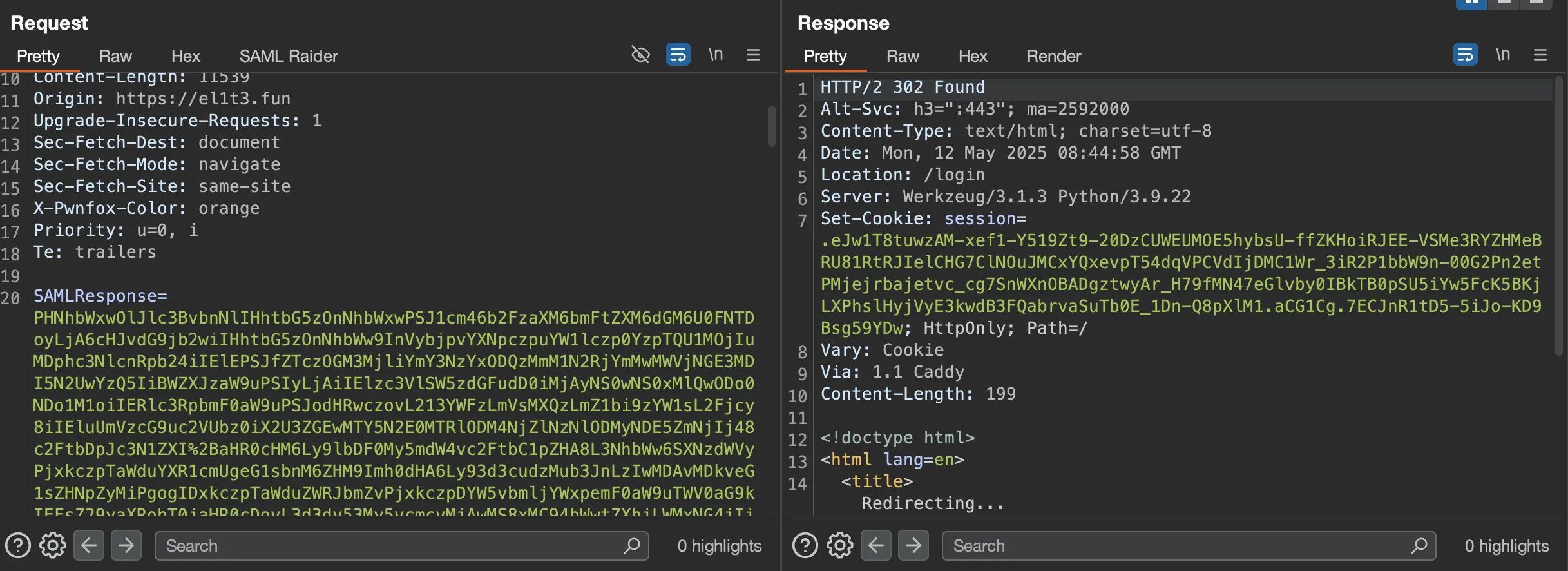This screenshot has height=571, width=1568.
Task: Toggle hidden-items eye icon in Request
Action: pos(640,55)
